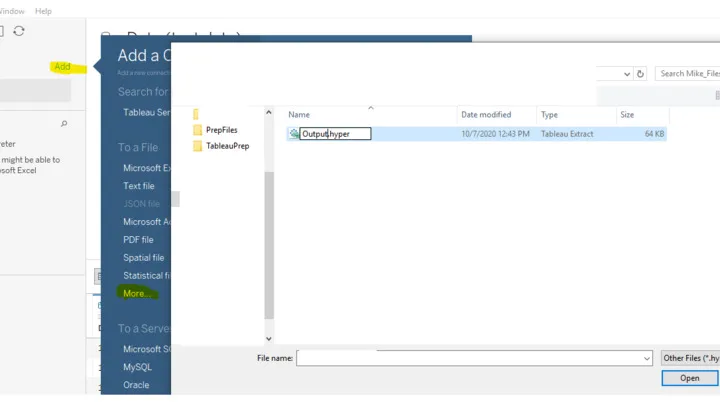Click the 10/7/2020 12:43 PM date cell
This screenshot has width=720, height=402.
click(495, 134)
